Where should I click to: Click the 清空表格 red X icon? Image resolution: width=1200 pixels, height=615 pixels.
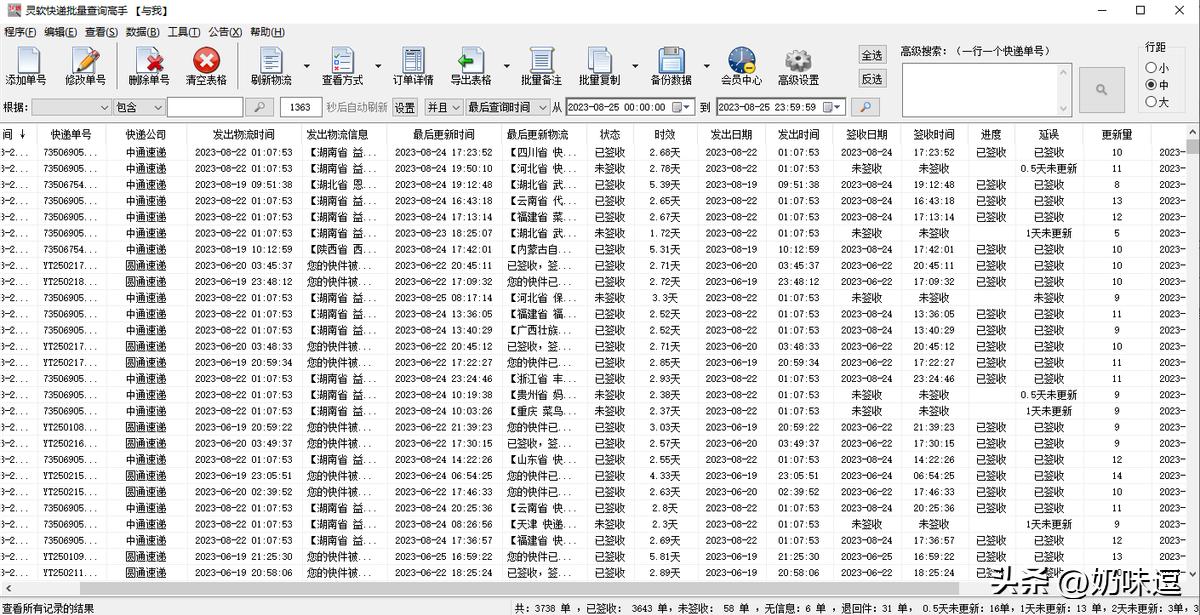pos(206,66)
